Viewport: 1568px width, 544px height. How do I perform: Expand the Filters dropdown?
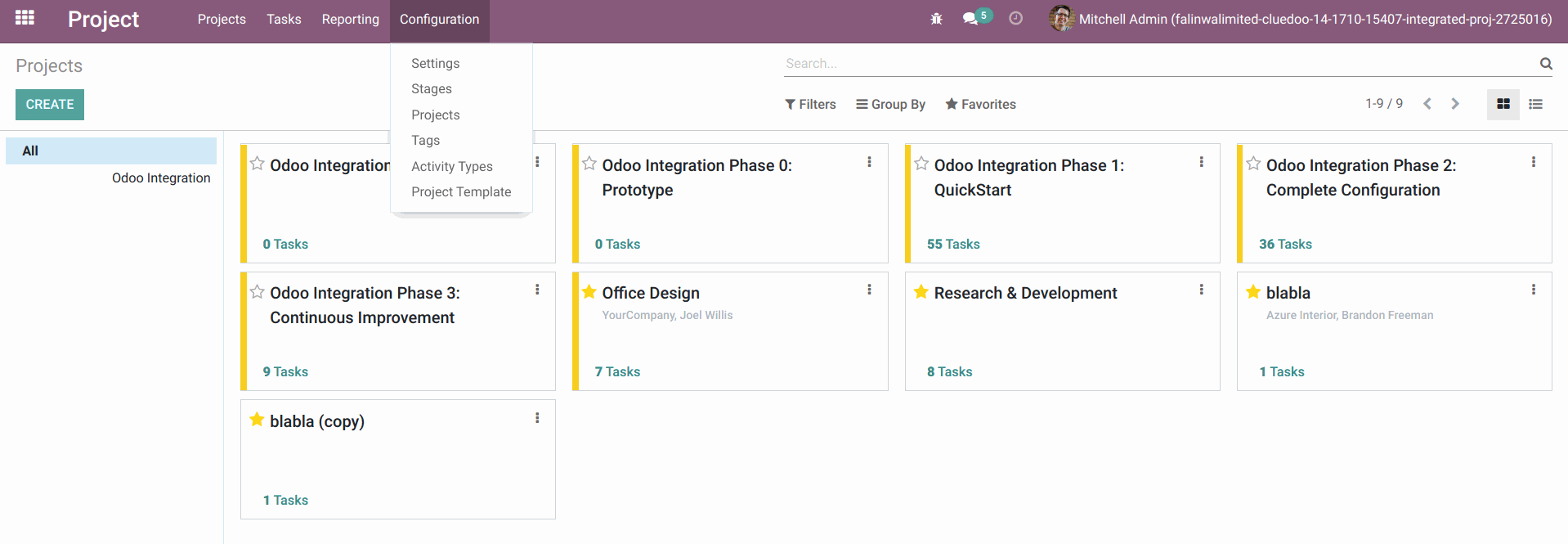click(810, 104)
